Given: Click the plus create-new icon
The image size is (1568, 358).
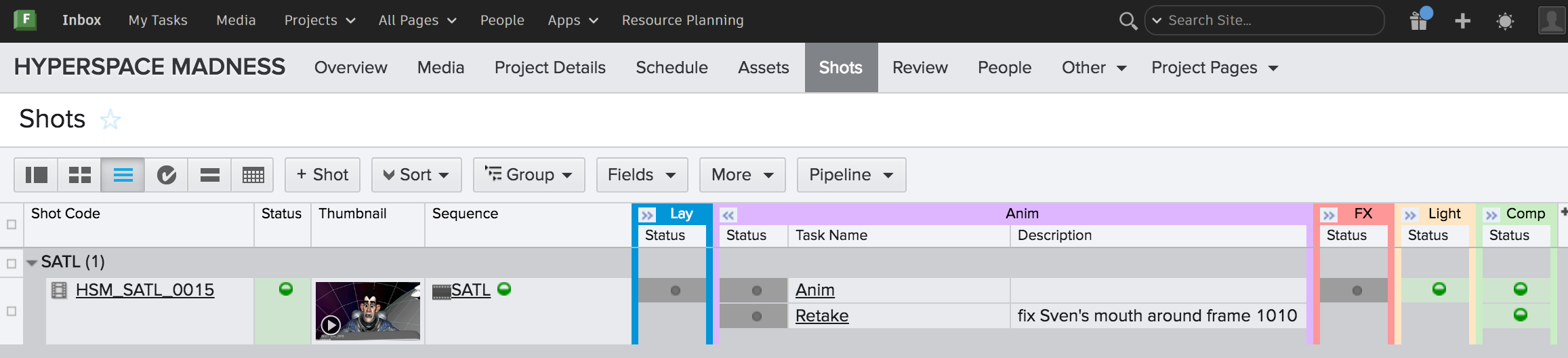Looking at the screenshot, I should [1462, 21].
